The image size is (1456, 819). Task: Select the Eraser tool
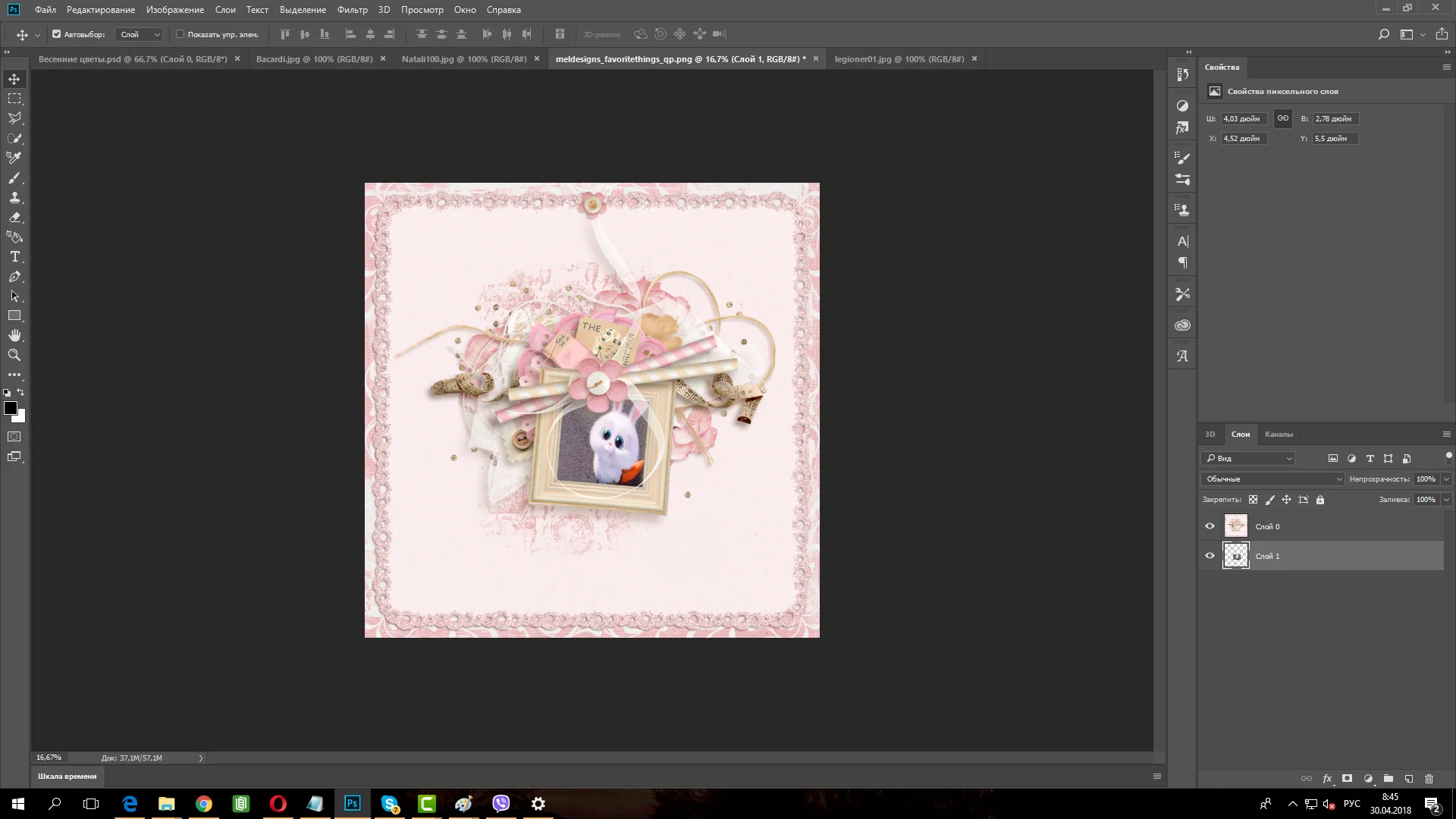click(14, 218)
